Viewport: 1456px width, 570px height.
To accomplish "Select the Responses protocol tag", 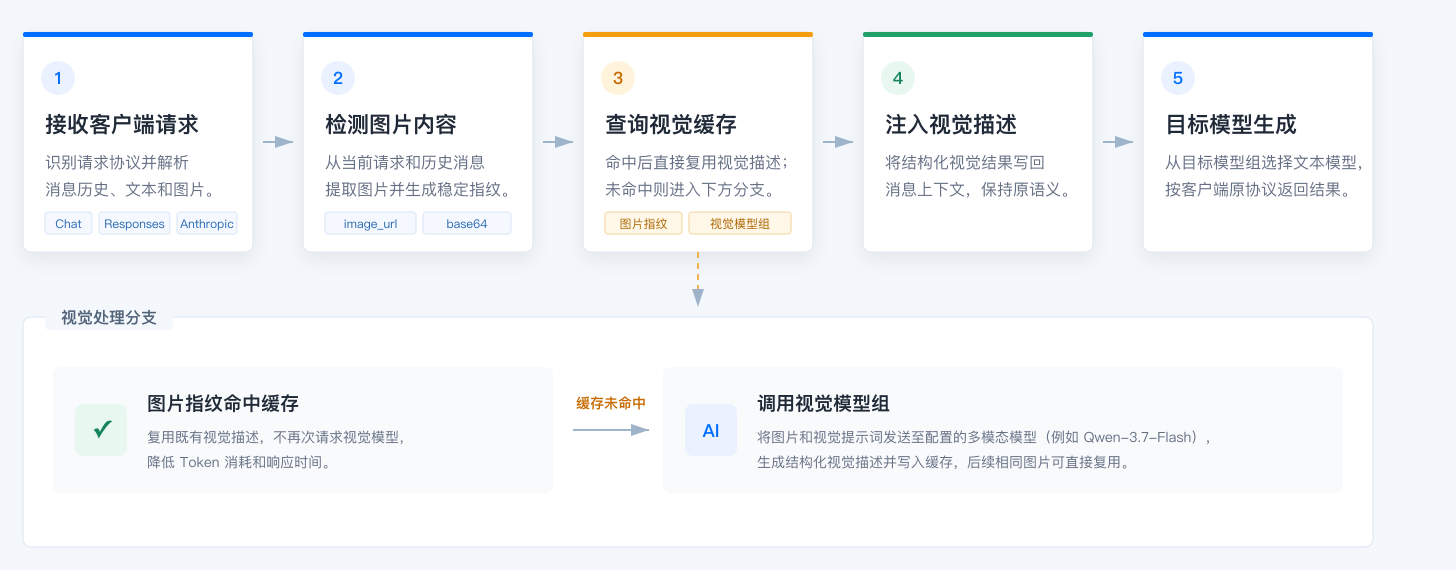I will [134, 223].
